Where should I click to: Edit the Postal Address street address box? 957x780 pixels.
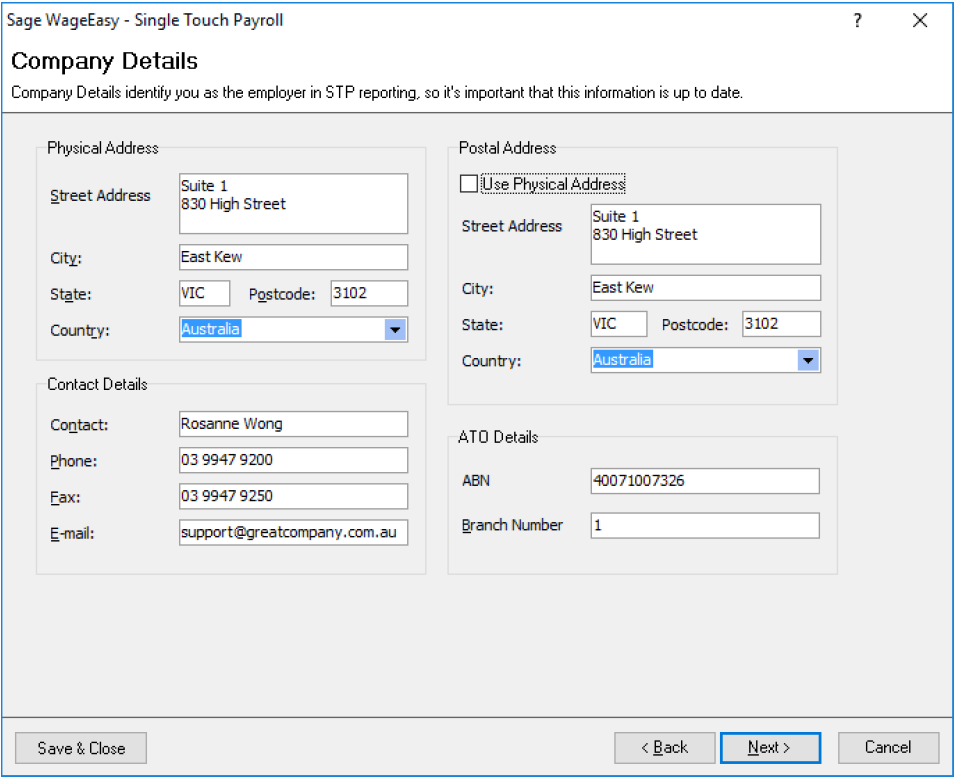coord(706,234)
